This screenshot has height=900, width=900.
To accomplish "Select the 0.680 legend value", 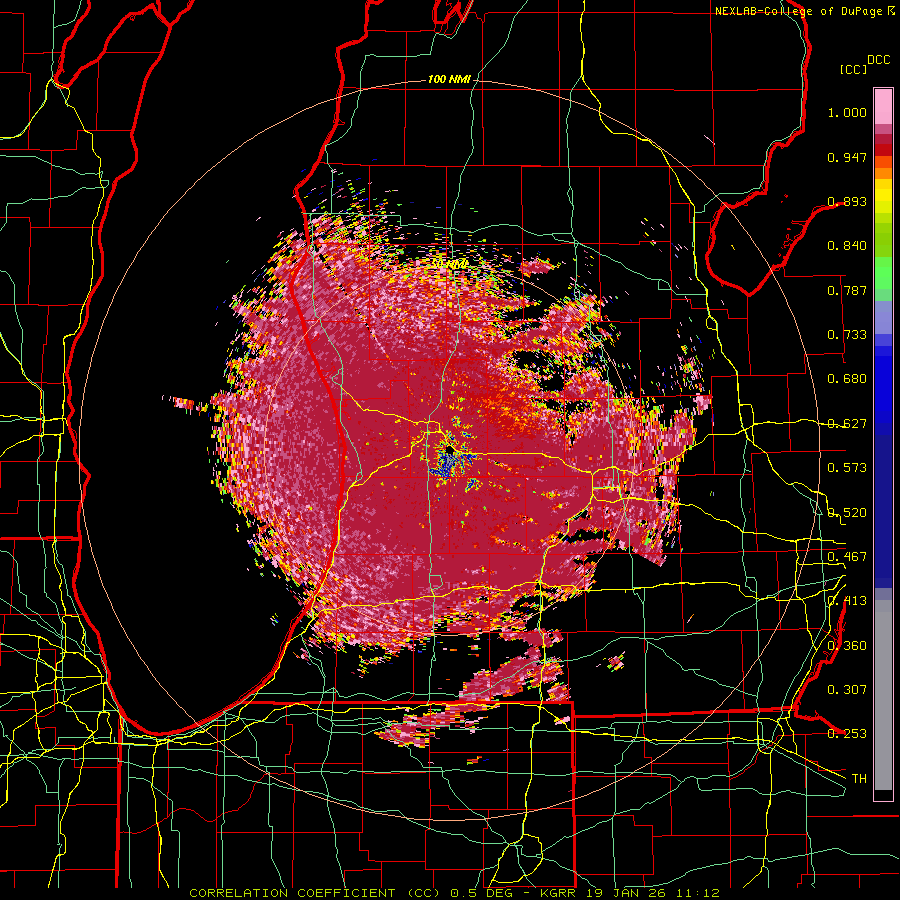I will pos(847,379).
